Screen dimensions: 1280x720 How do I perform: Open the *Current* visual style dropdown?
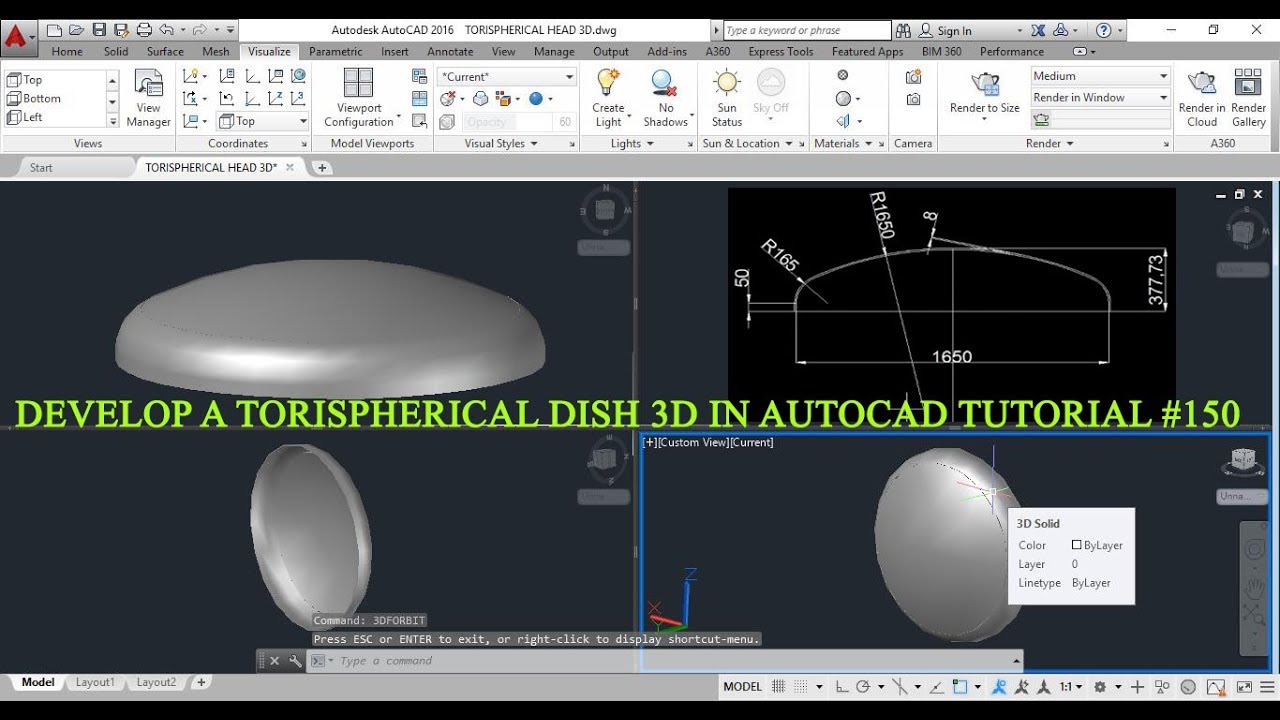(507, 76)
